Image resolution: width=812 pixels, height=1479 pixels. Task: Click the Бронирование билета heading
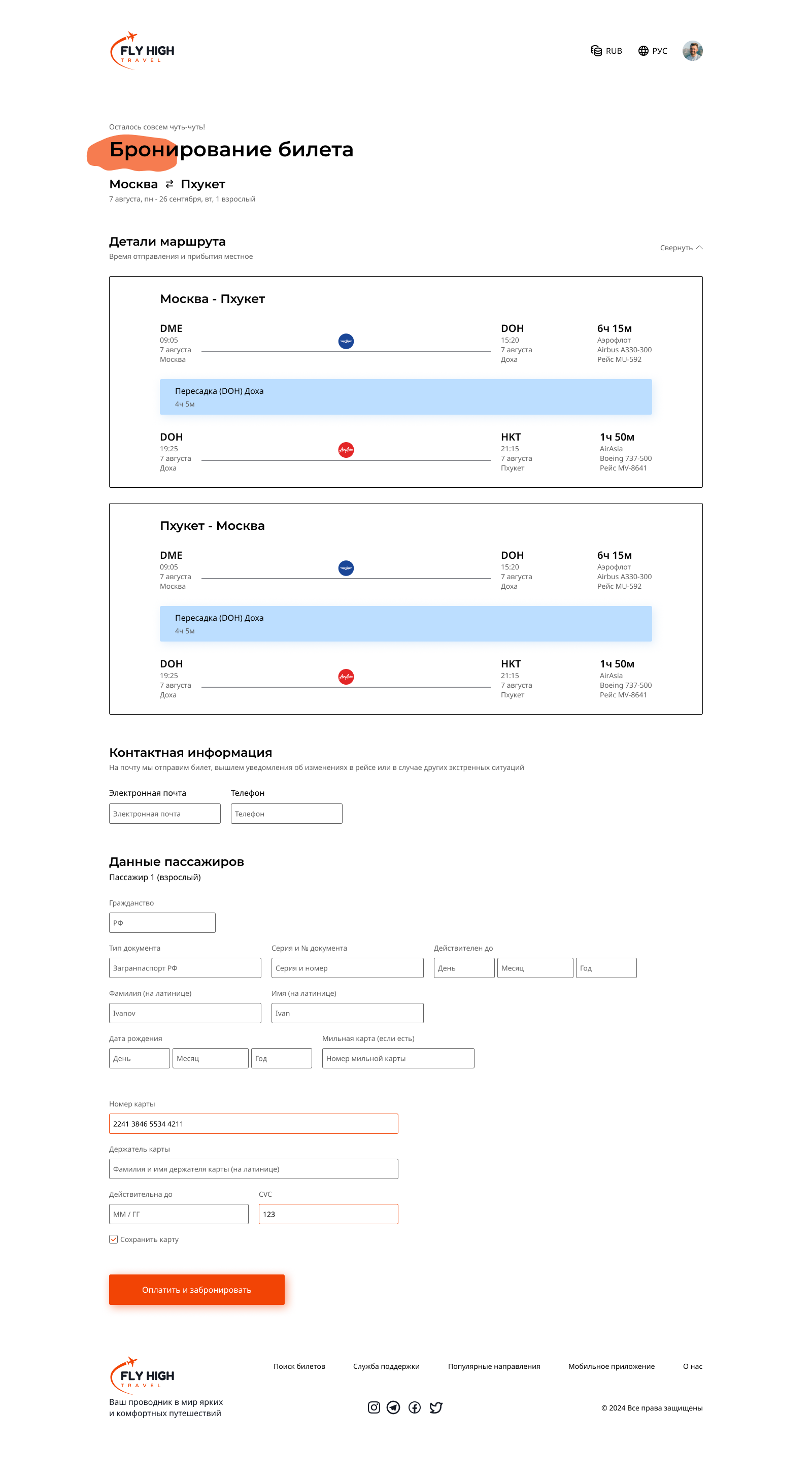coord(231,149)
